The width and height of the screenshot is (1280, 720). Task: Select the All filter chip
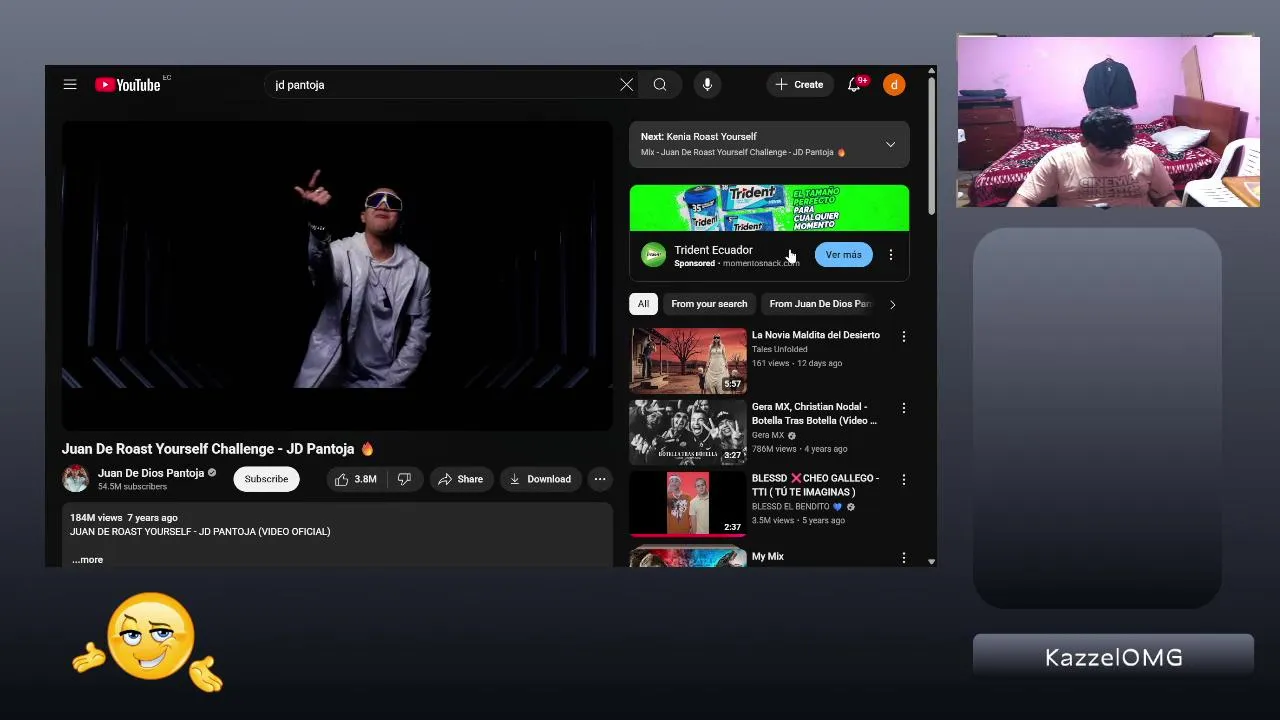click(643, 304)
